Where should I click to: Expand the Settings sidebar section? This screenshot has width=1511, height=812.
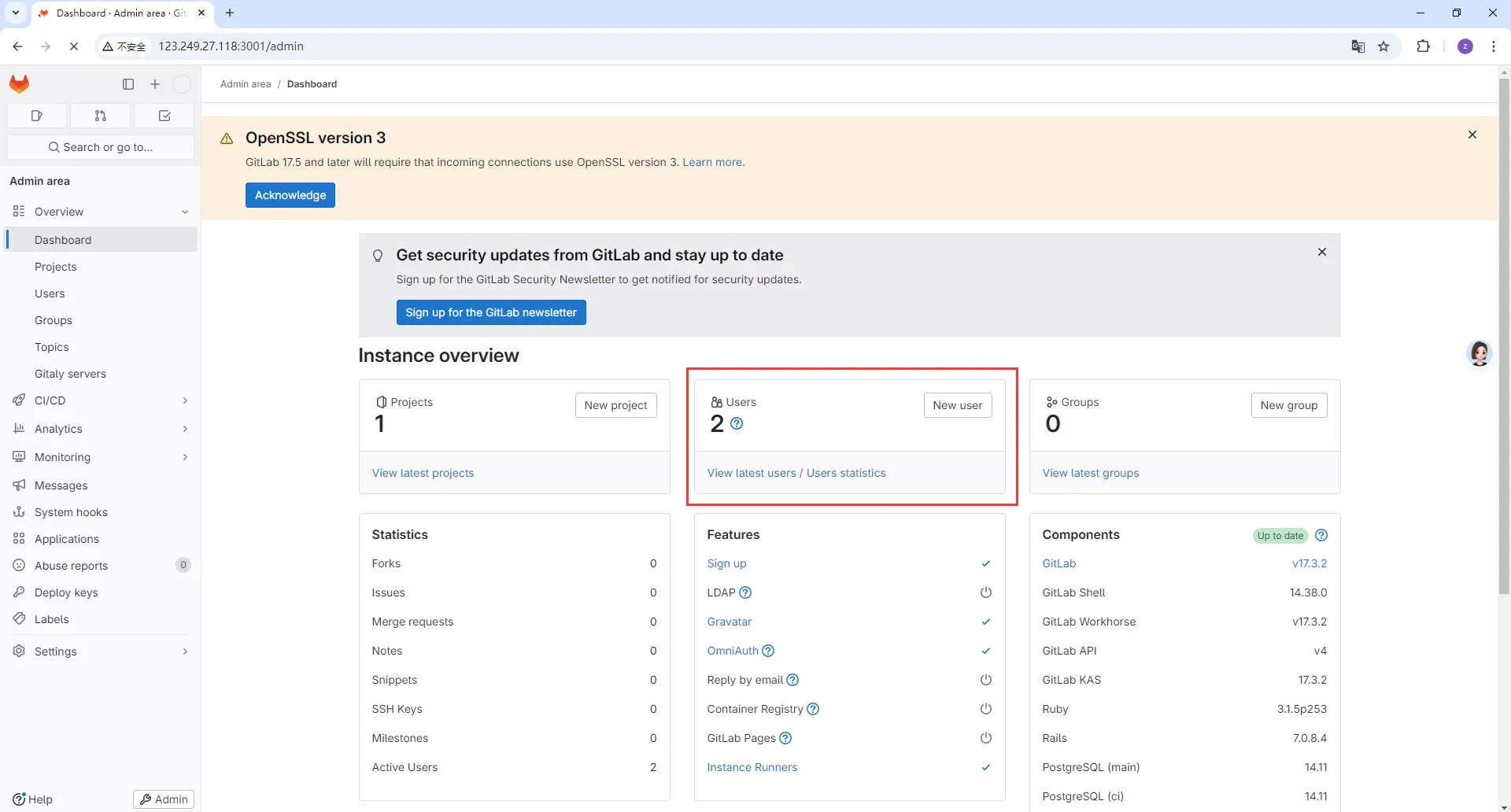pos(185,651)
